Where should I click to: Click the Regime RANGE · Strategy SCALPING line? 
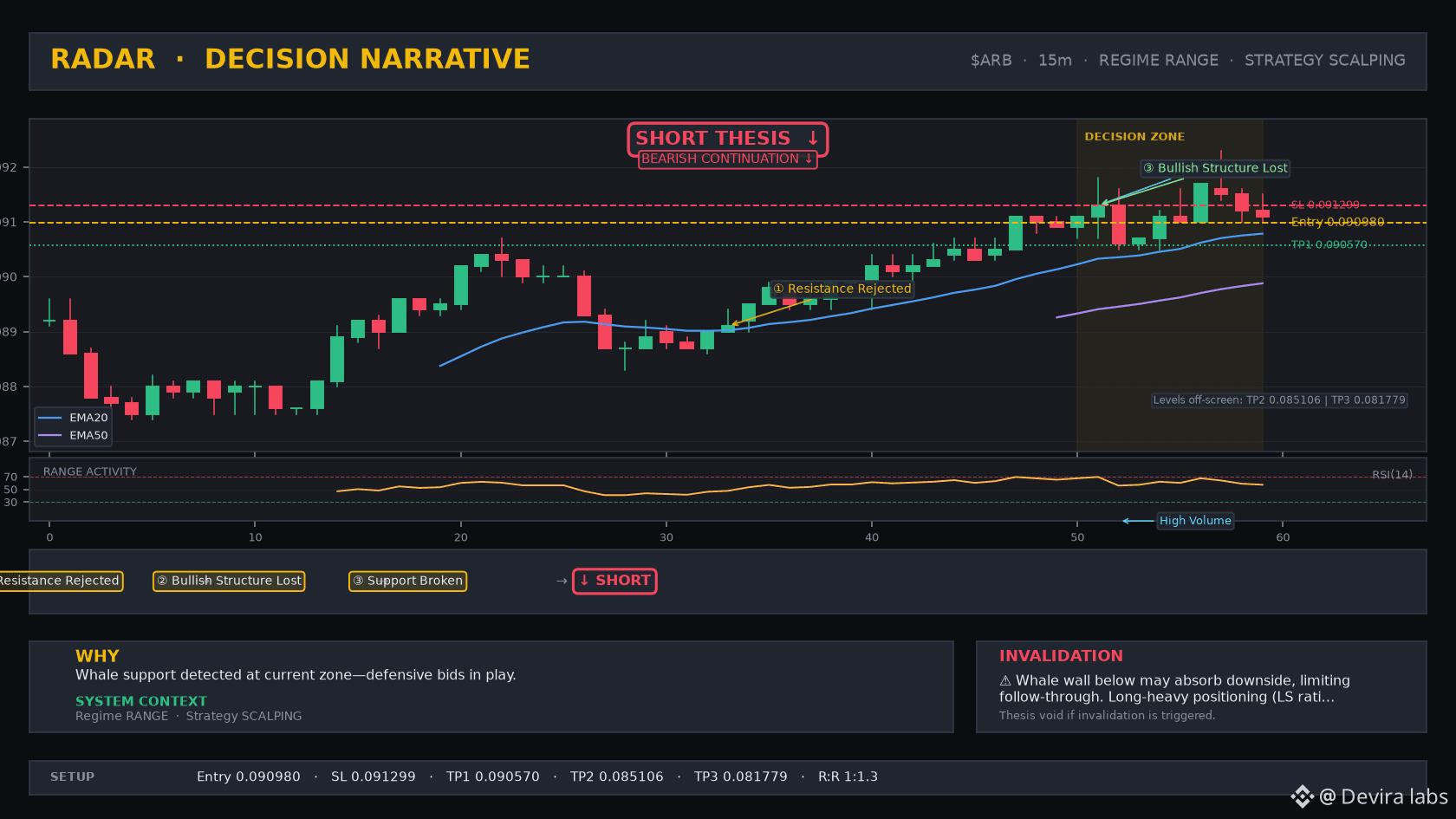click(189, 716)
